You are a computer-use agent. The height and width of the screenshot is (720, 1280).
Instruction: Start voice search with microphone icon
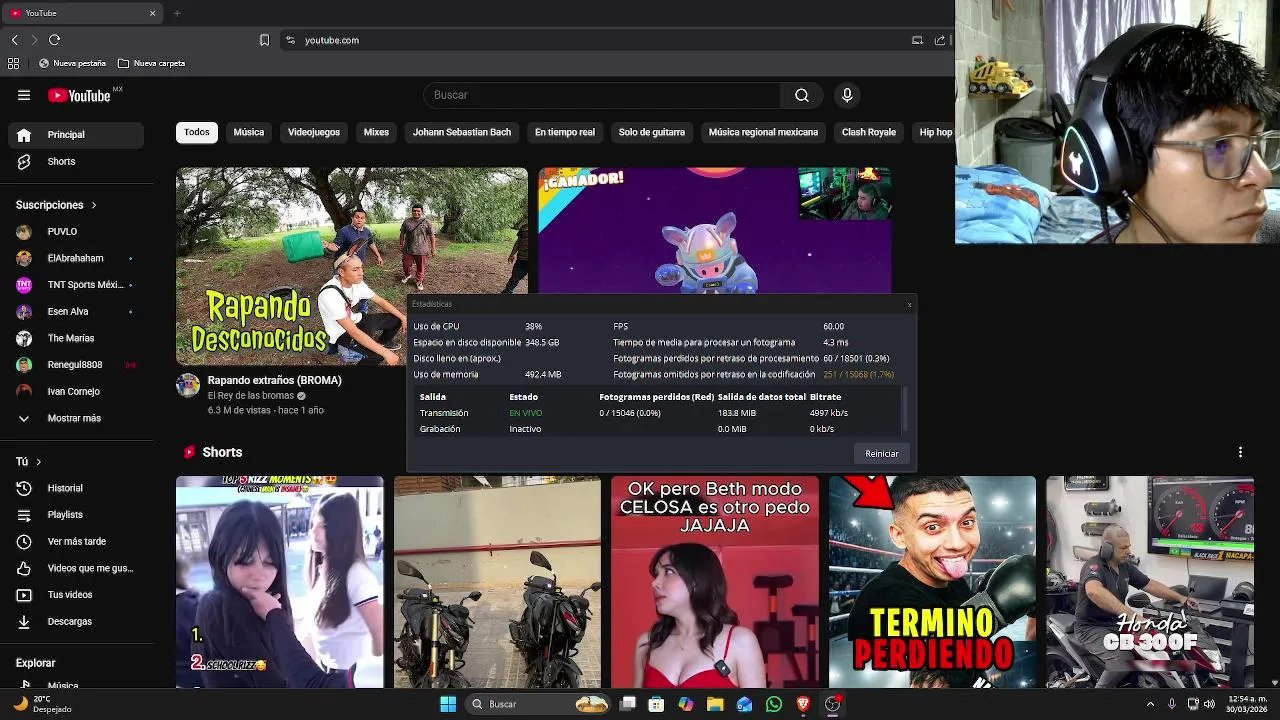click(847, 95)
